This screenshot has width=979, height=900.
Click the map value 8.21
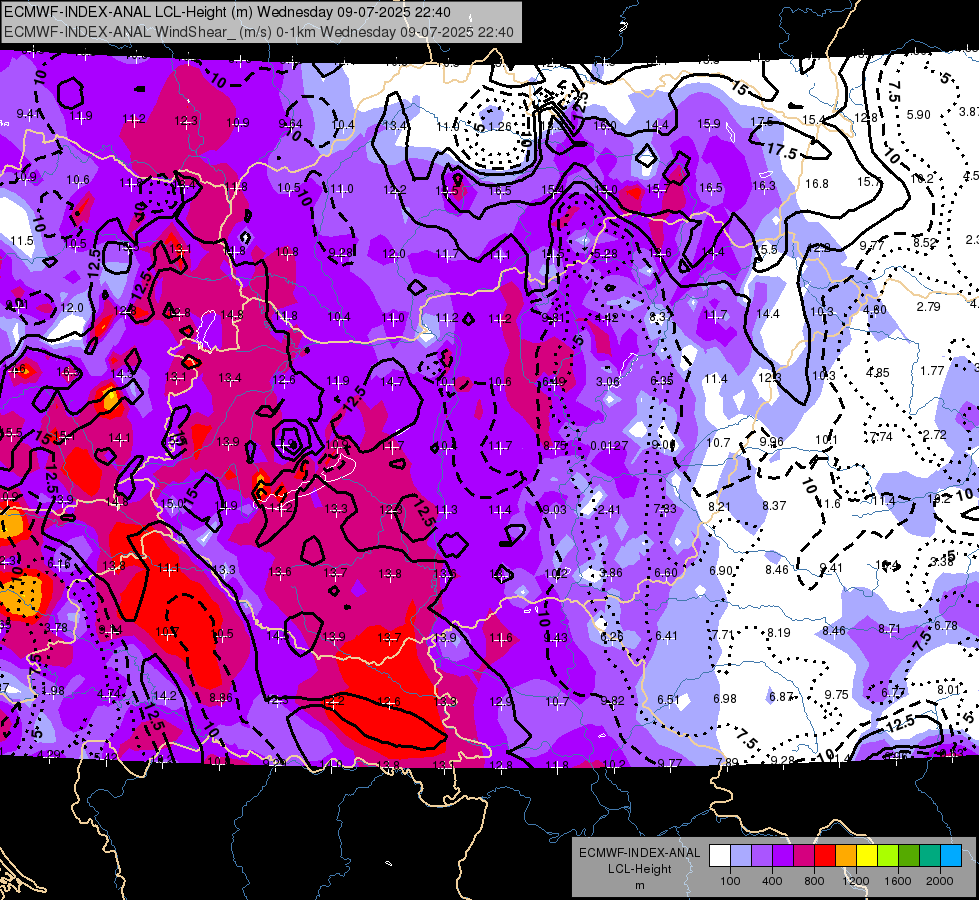719,507
